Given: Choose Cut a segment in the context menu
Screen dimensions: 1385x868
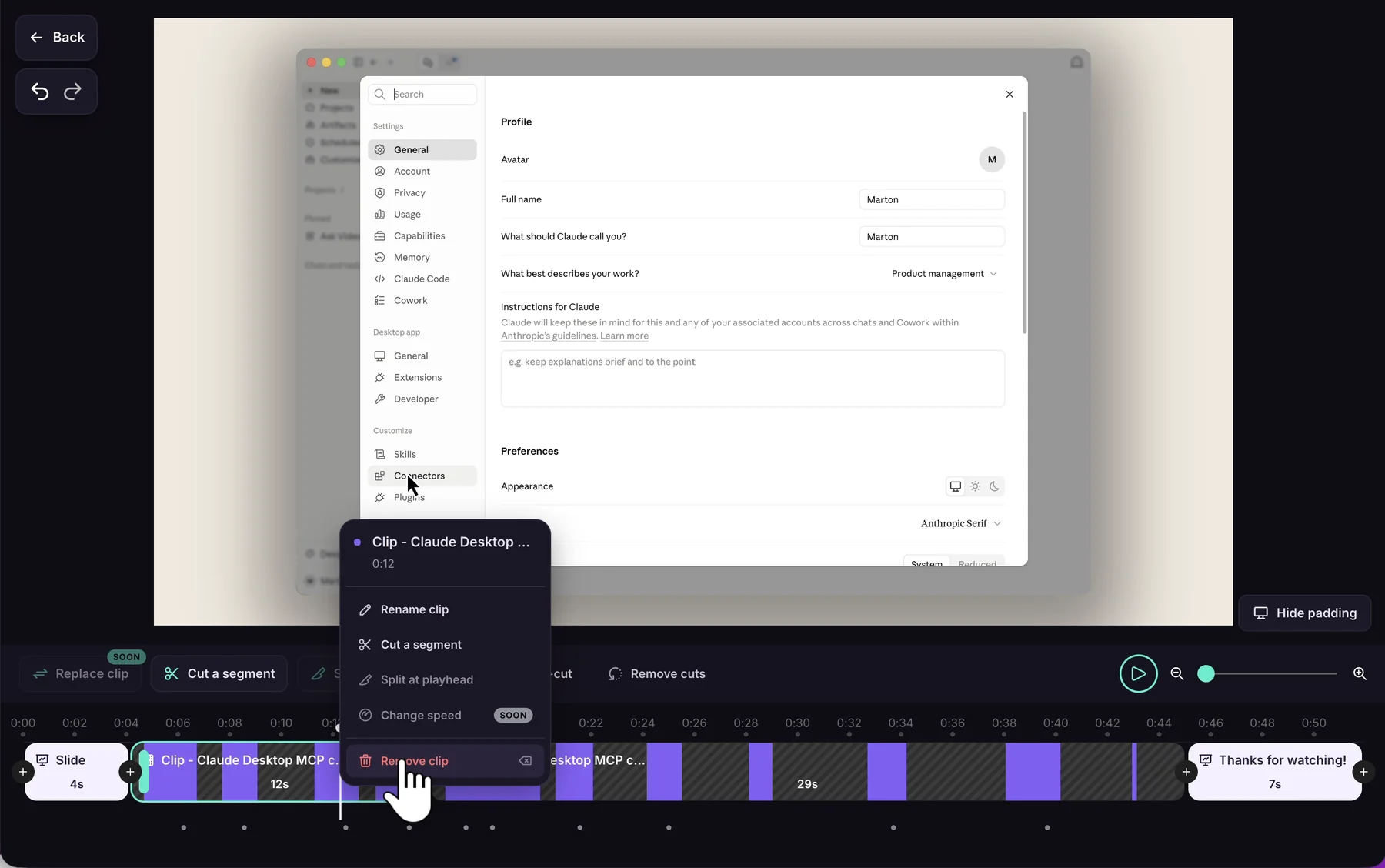Looking at the screenshot, I should (446, 644).
